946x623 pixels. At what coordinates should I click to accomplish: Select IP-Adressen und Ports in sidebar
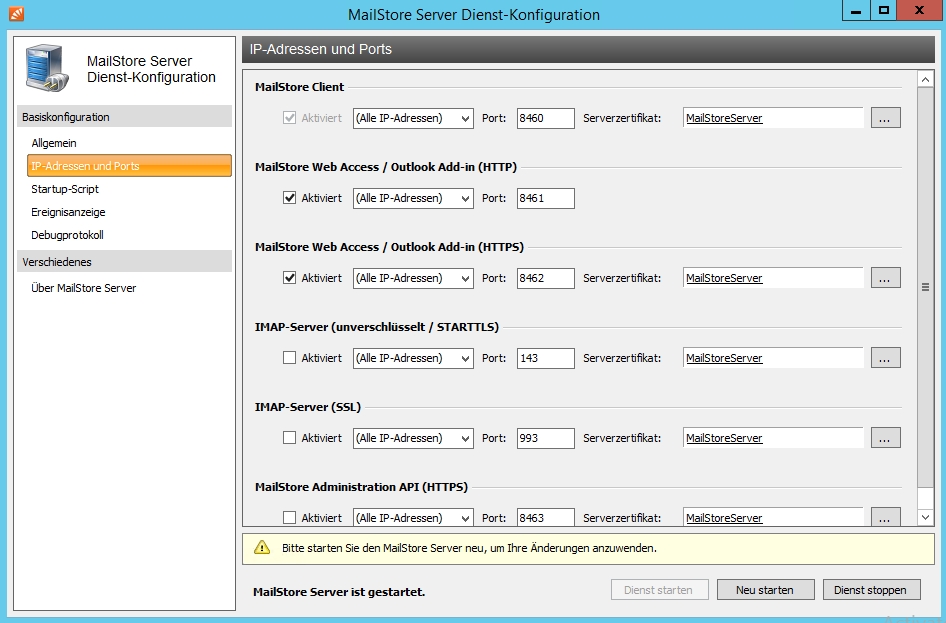pos(129,166)
